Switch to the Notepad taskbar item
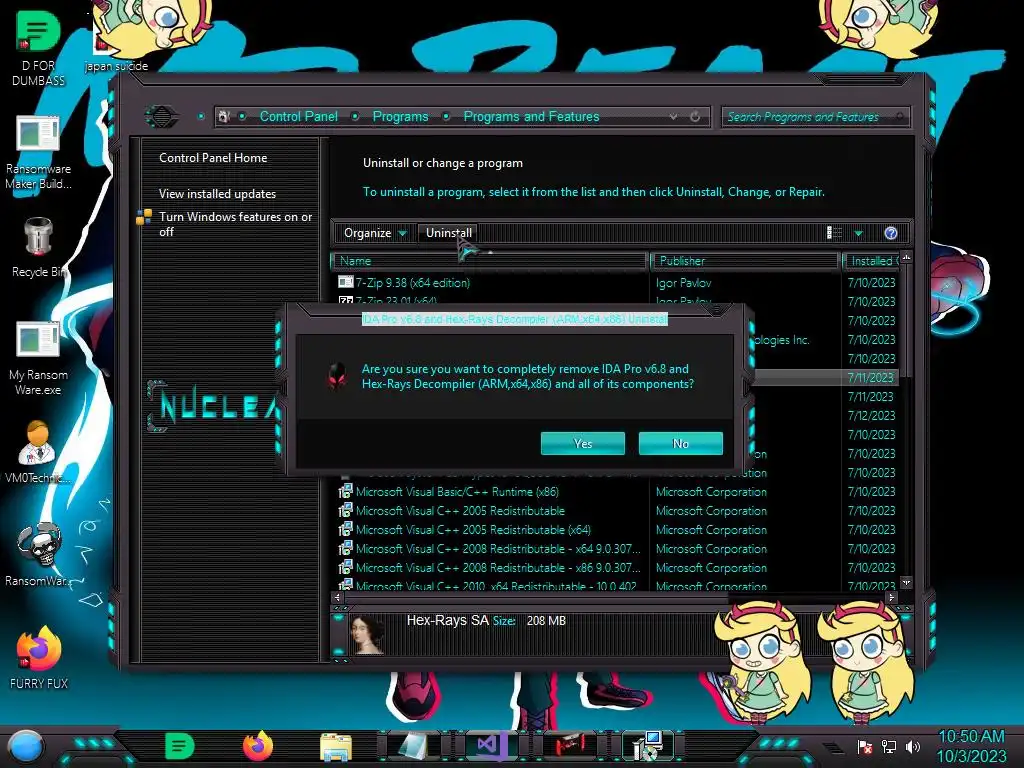 click(413, 746)
